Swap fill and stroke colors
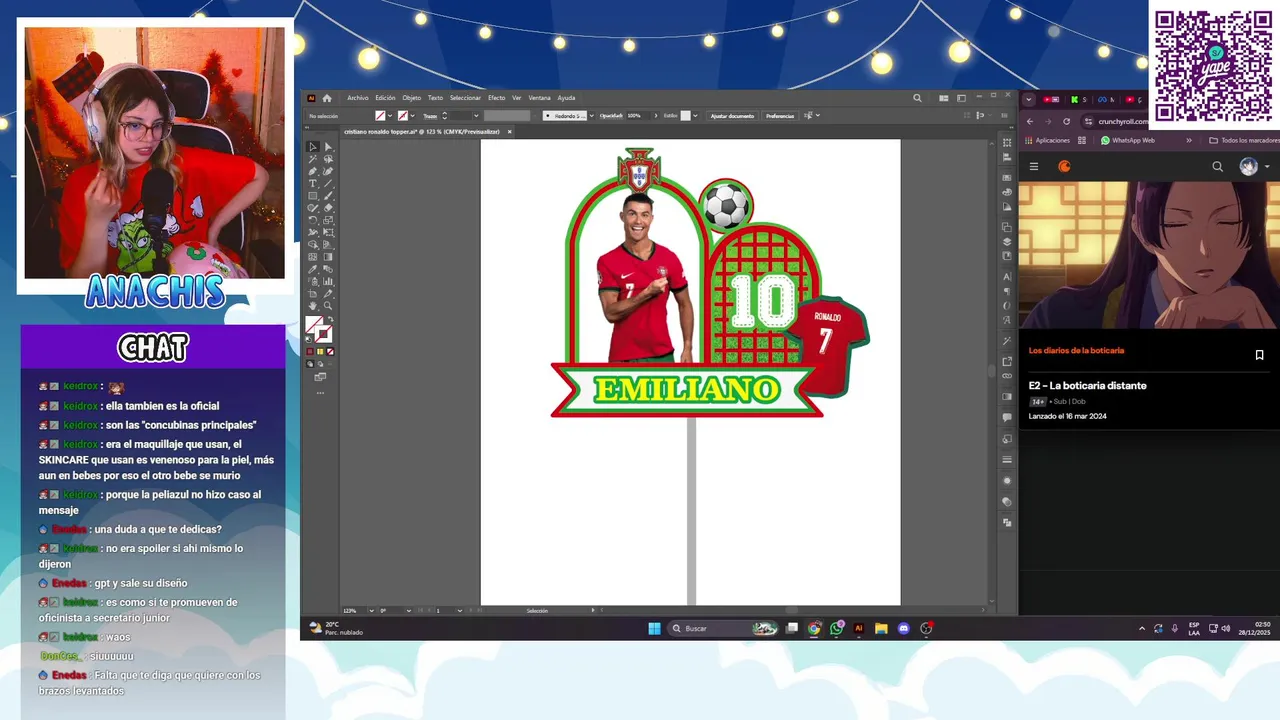The height and width of the screenshot is (720, 1280). [332, 319]
